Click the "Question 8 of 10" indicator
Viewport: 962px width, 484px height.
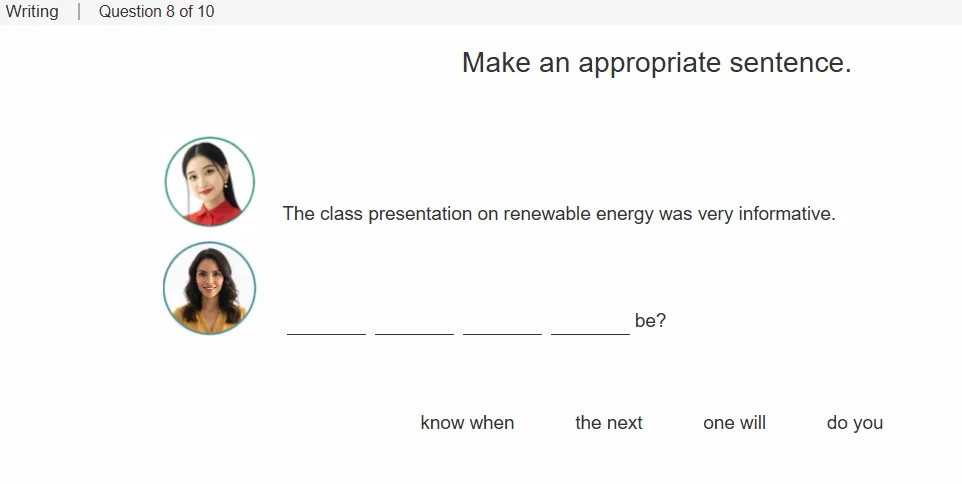pos(156,12)
